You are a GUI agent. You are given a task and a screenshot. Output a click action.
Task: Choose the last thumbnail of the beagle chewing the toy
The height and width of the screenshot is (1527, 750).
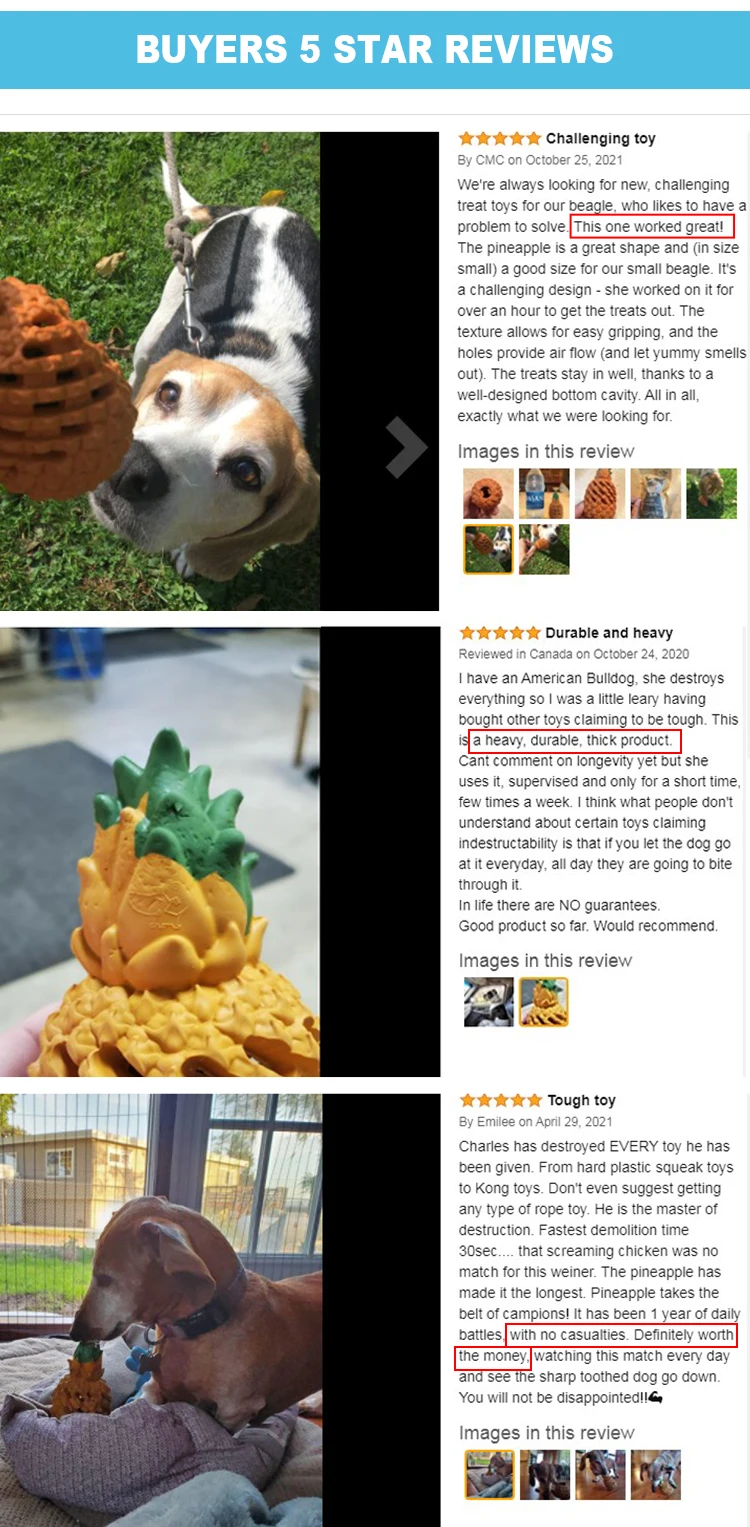pos(544,549)
